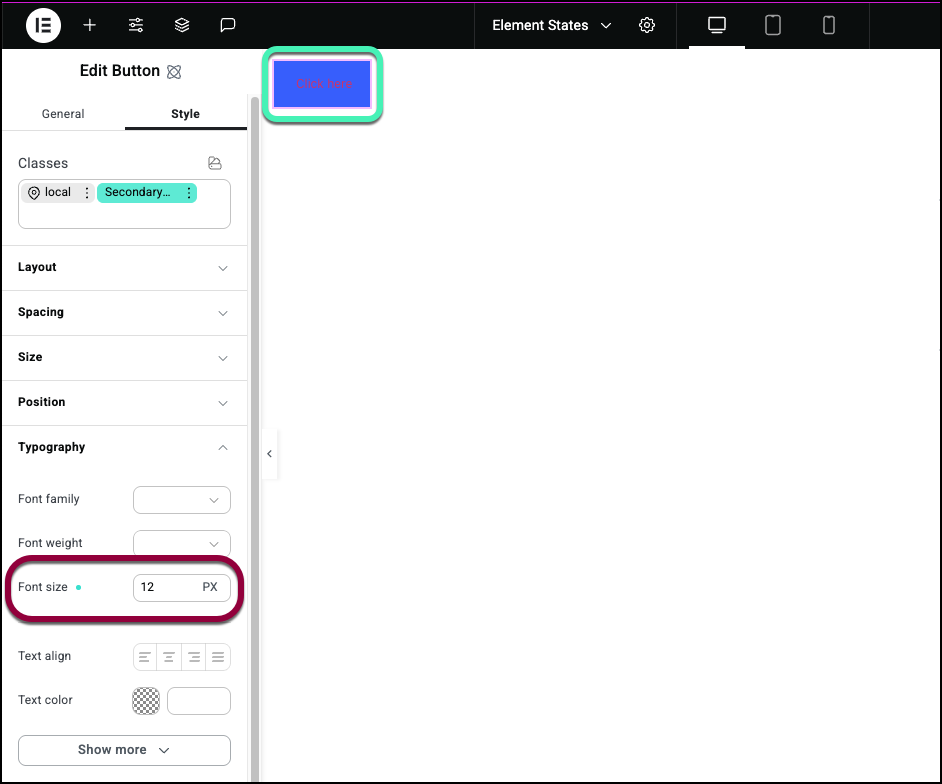Open options menu for Secondary class chip
The width and height of the screenshot is (942, 784).
click(x=189, y=193)
